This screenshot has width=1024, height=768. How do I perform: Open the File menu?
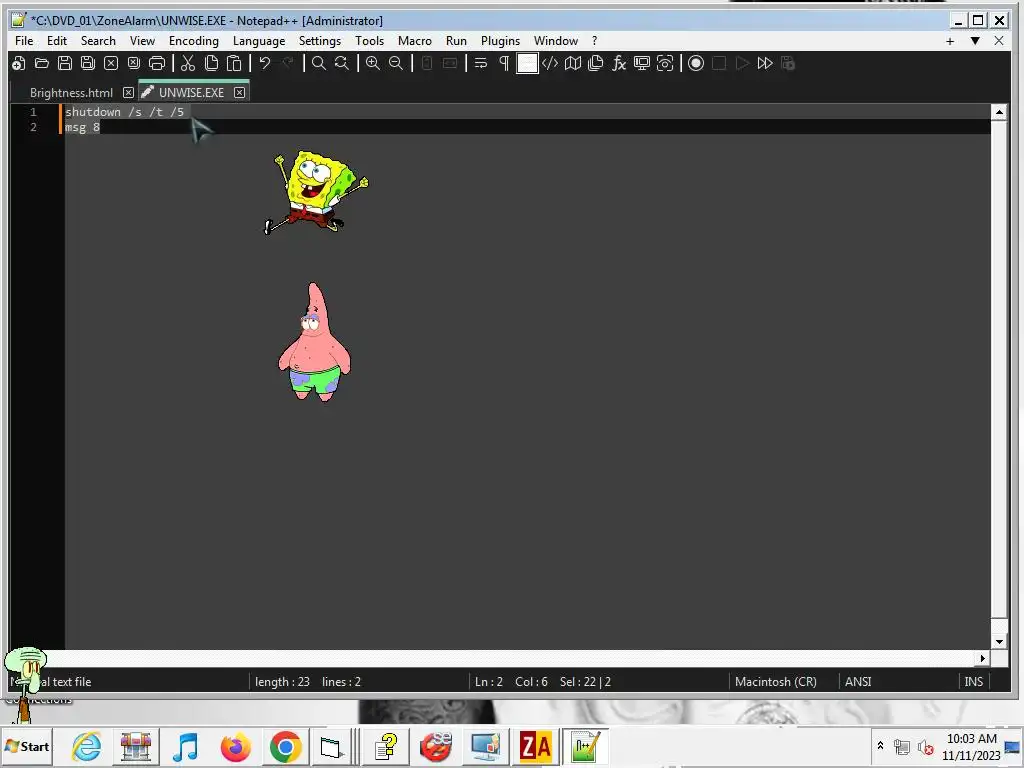[24, 40]
